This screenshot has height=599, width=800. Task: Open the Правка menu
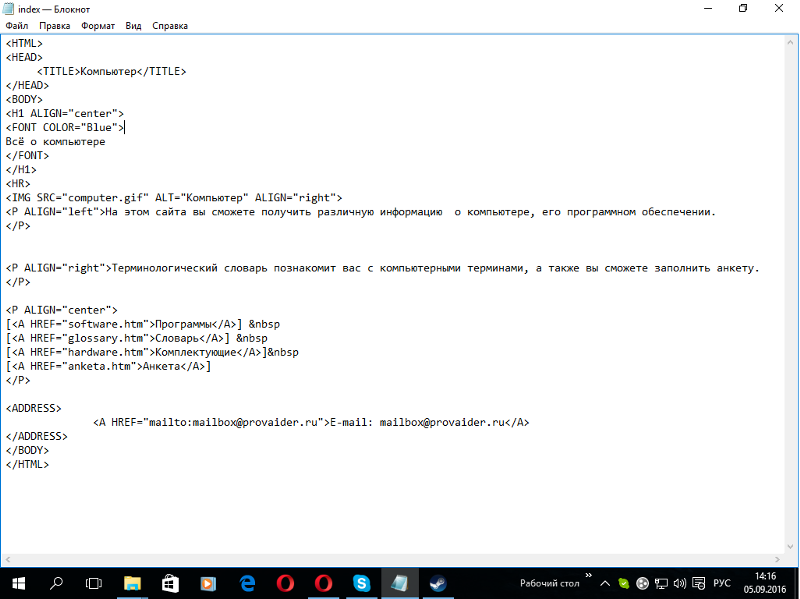[x=54, y=26]
